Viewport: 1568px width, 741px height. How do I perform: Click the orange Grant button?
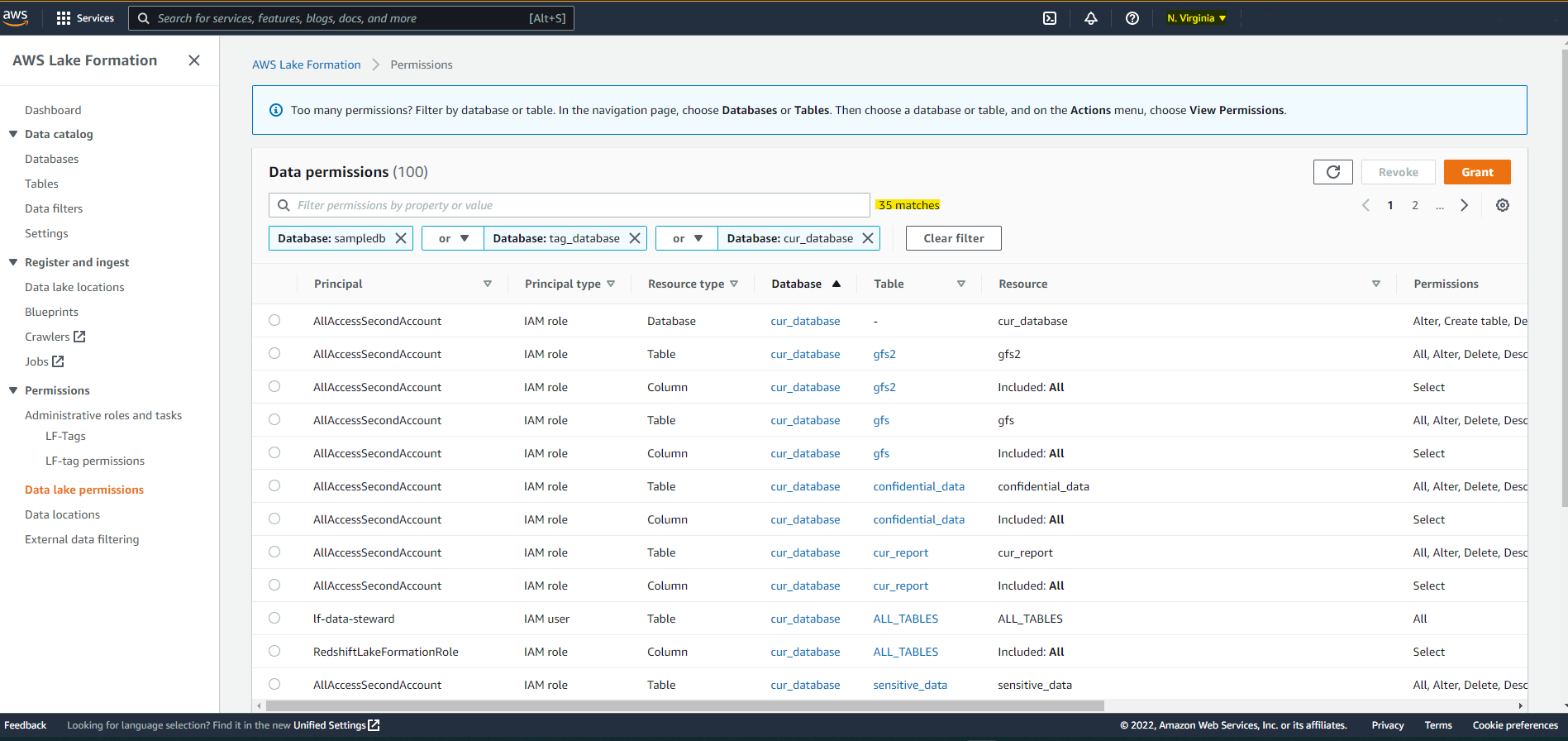coord(1477,172)
